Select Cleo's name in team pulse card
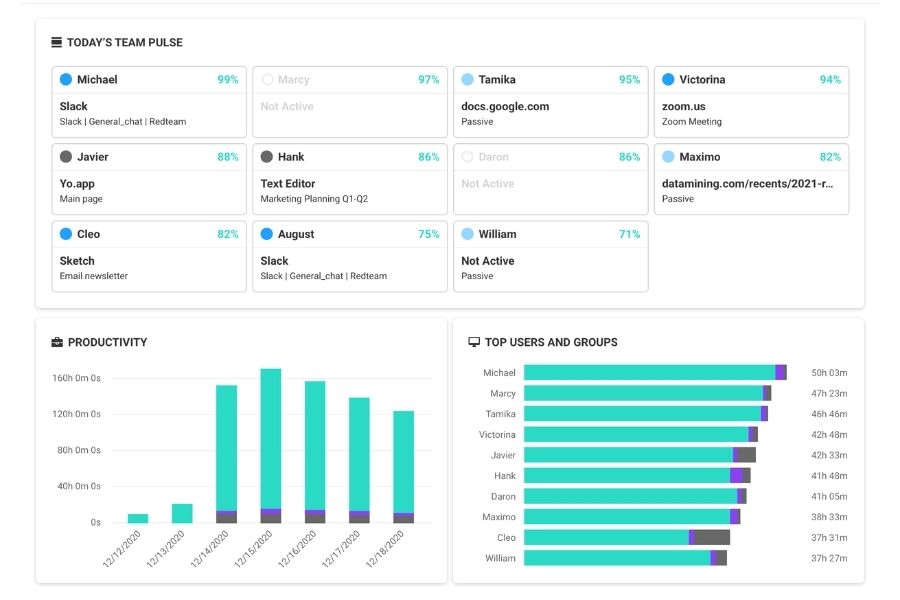The height and width of the screenshot is (600, 900). (88, 234)
